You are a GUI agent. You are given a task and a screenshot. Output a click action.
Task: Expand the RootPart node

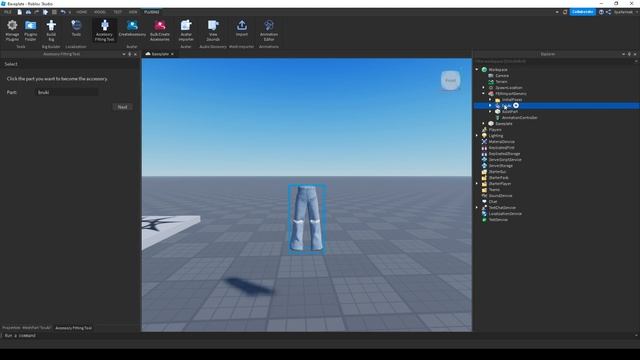(x=490, y=111)
